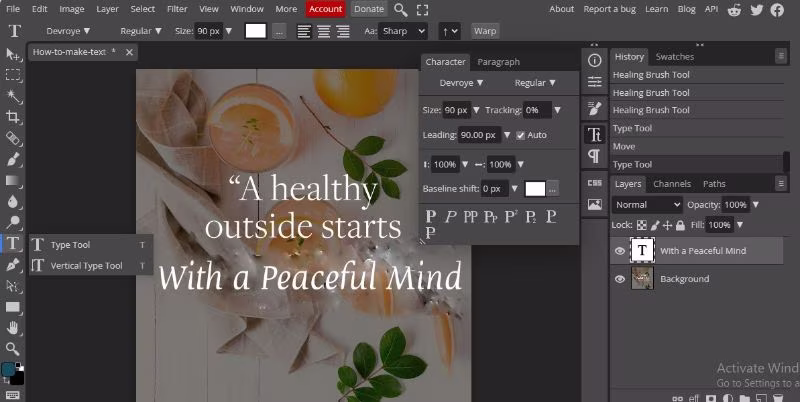
Task: Toggle faux bold text style
Action: 431,216
